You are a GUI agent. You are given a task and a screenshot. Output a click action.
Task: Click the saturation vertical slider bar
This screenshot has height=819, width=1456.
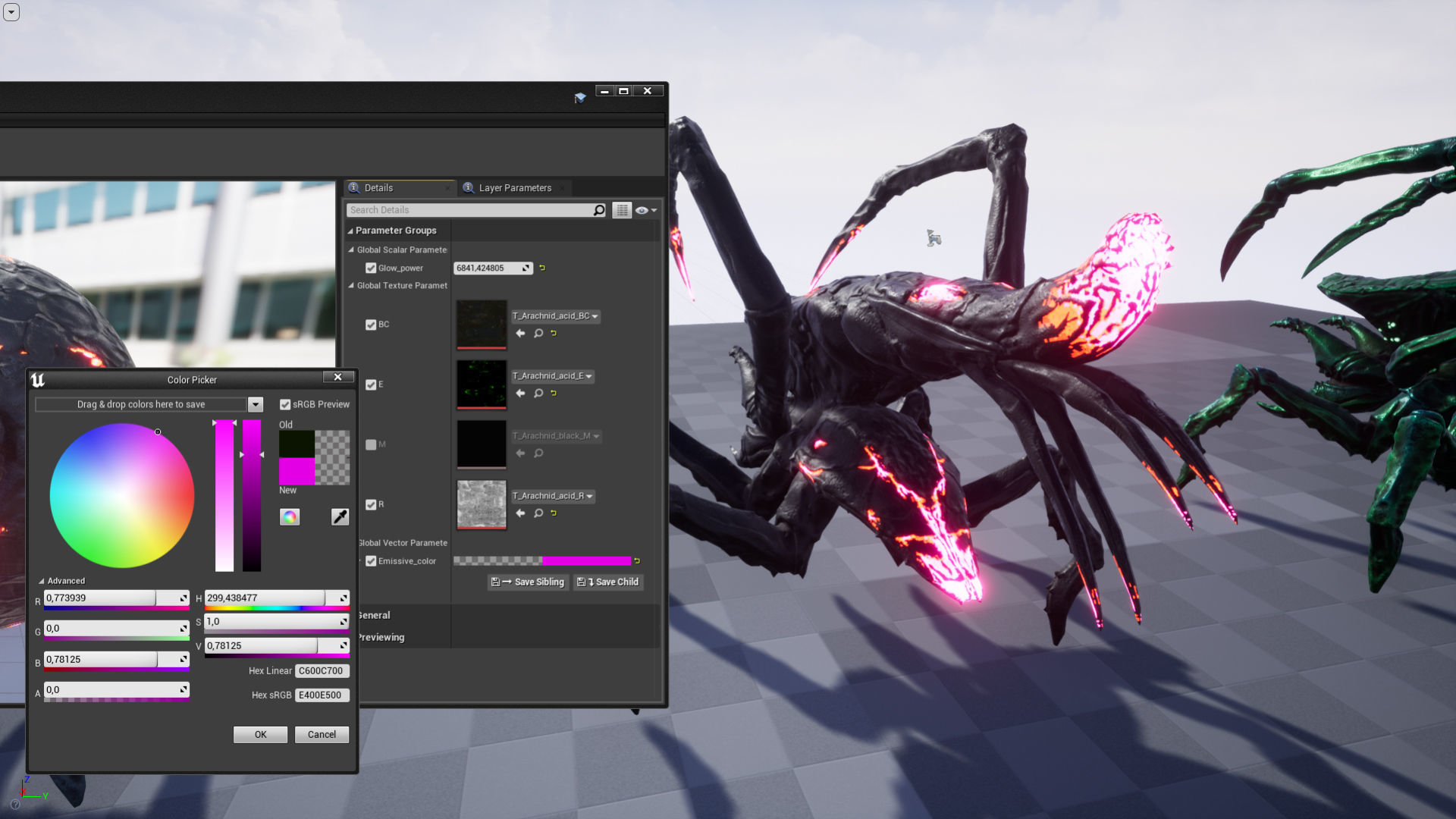coord(224,495)
